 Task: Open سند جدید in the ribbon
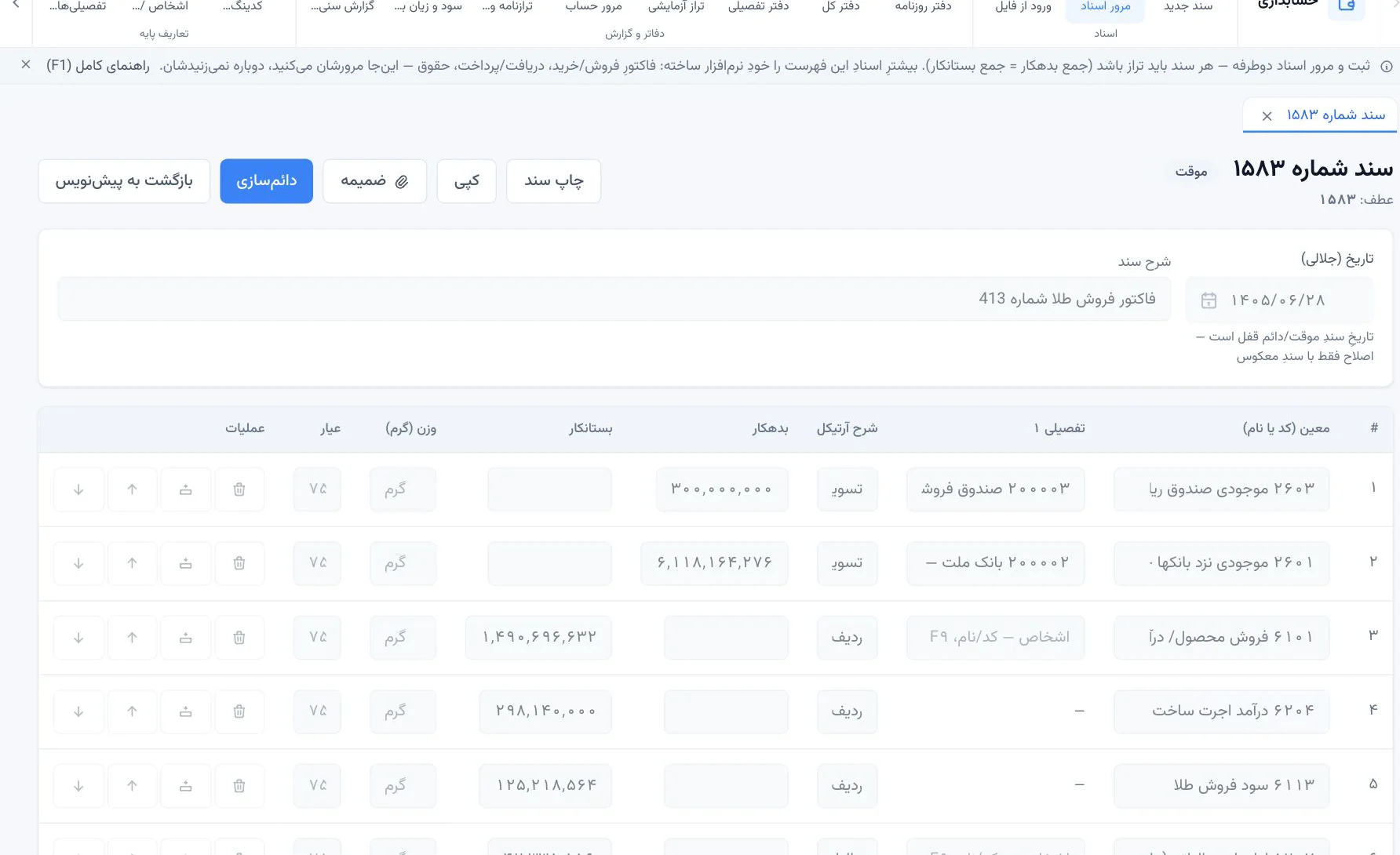(x=1188, y=7)
